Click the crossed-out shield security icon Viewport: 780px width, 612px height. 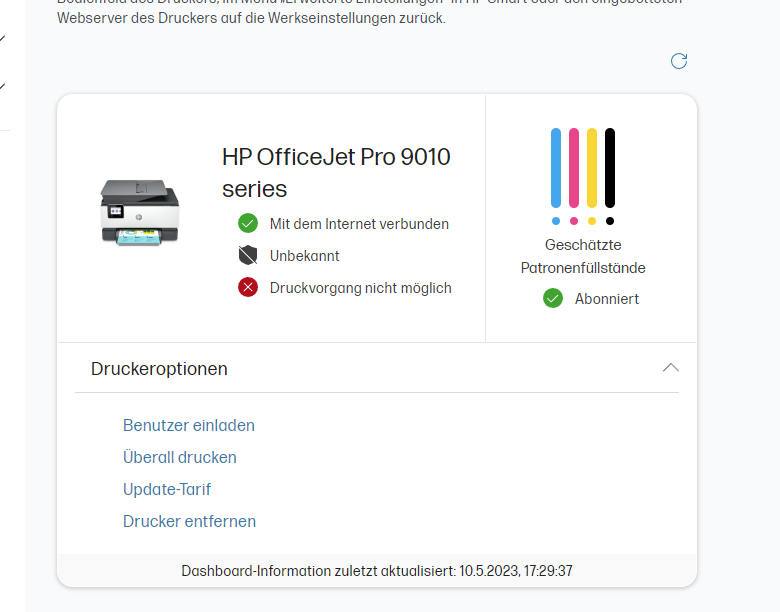pos(248,256)
